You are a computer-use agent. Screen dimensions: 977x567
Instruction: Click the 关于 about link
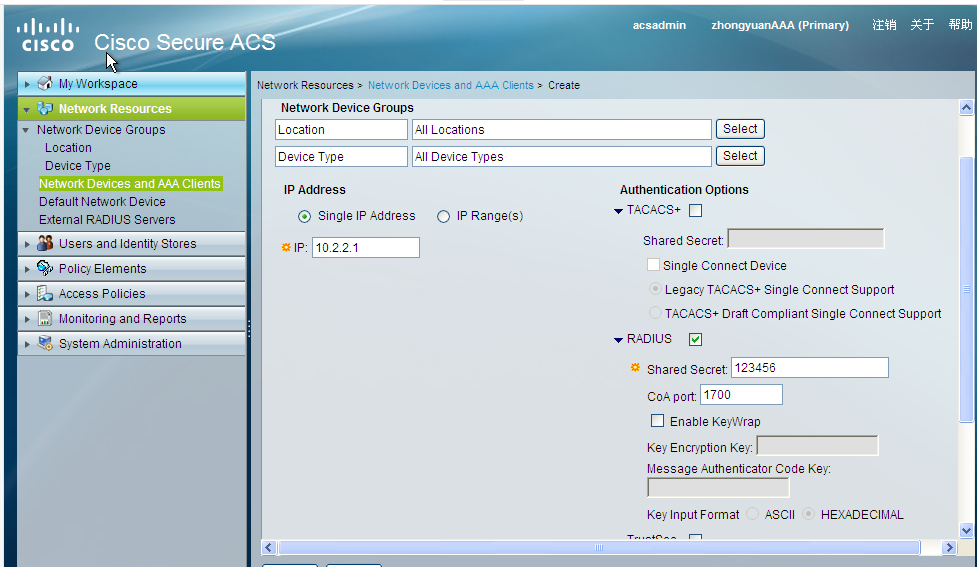[x=922, y=25]
